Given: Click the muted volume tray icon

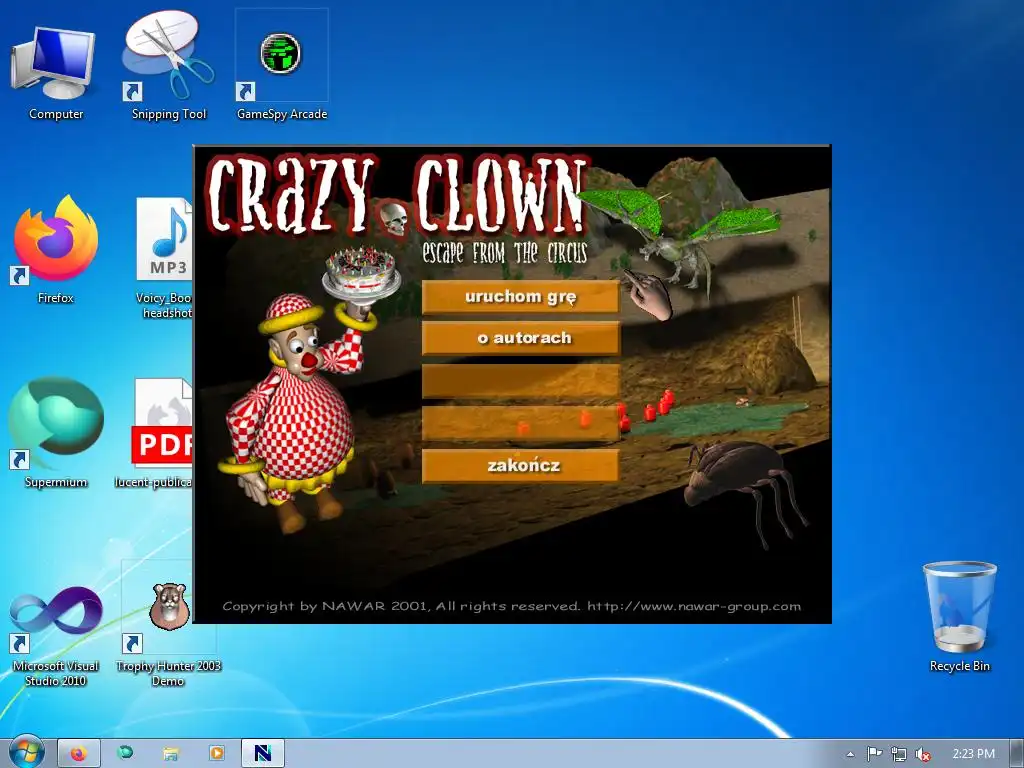Looking at the screenshot, I should 922,754.
